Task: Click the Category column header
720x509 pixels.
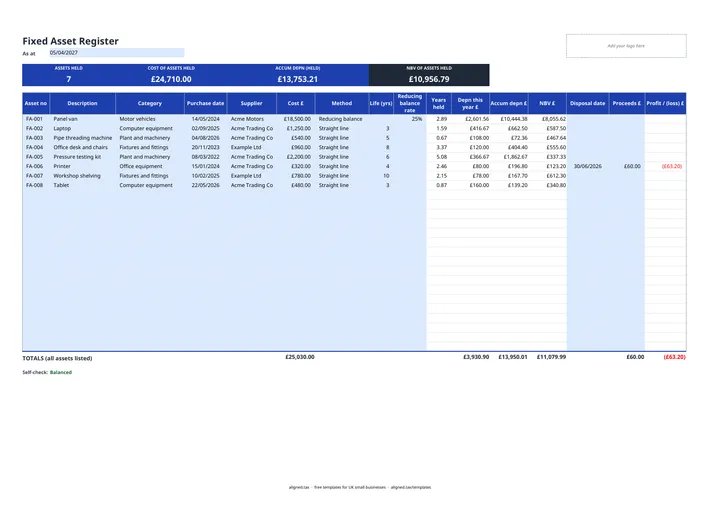Action: pos(150,103)
